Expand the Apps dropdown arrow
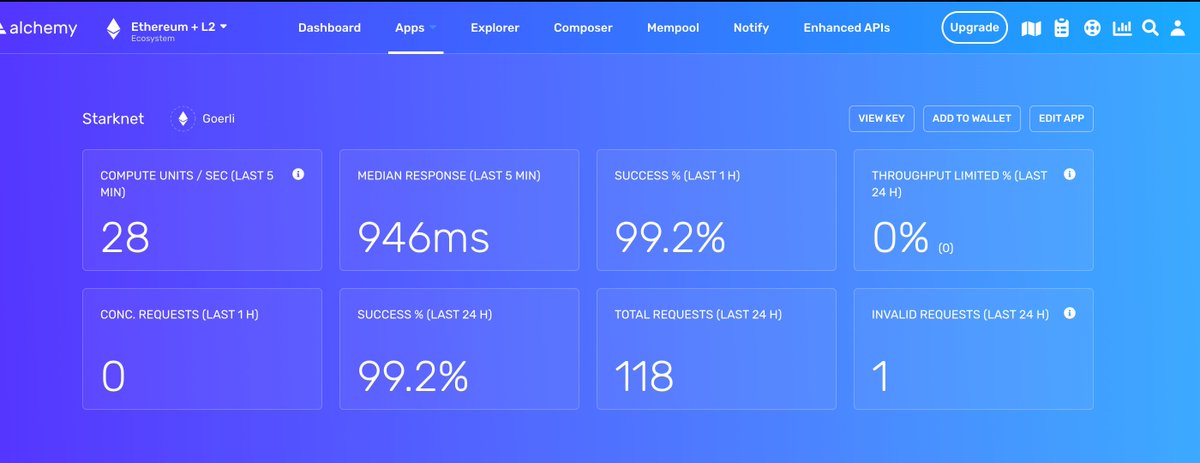This screenshot has width=1200, height=463. coord(433,29)
